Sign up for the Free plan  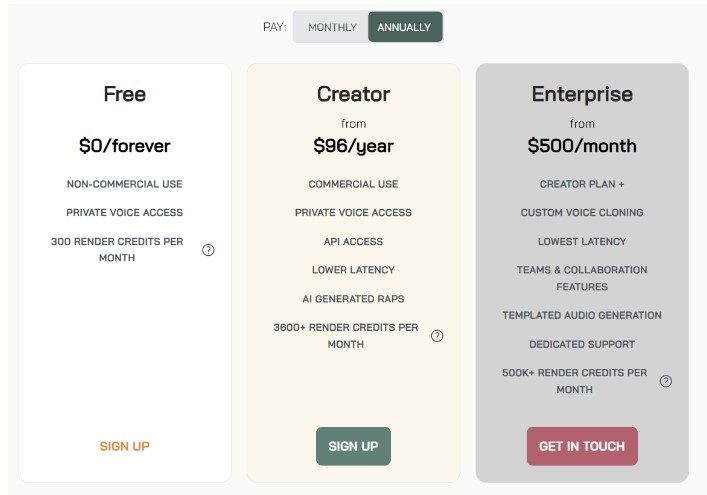coord(125,446)
